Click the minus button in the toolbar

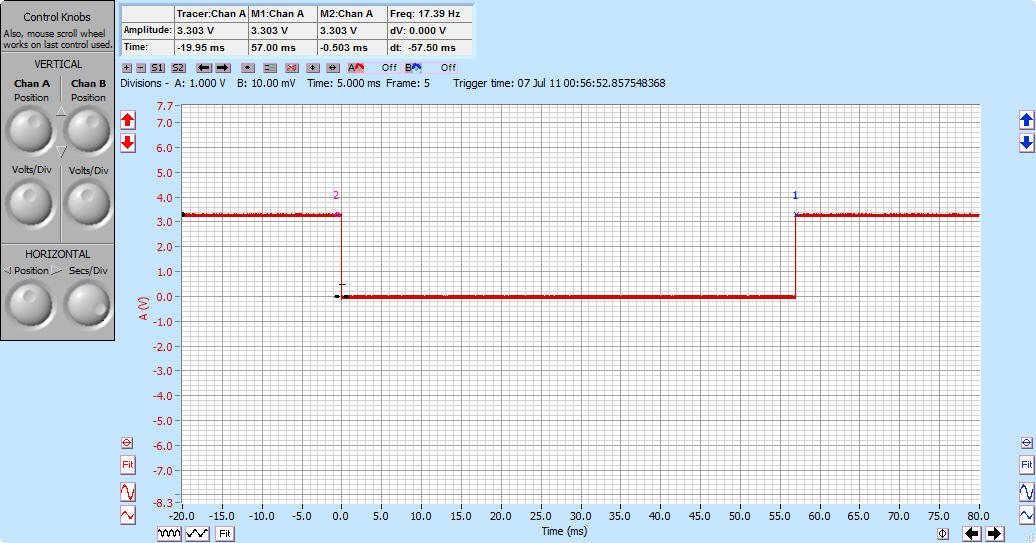140,68
